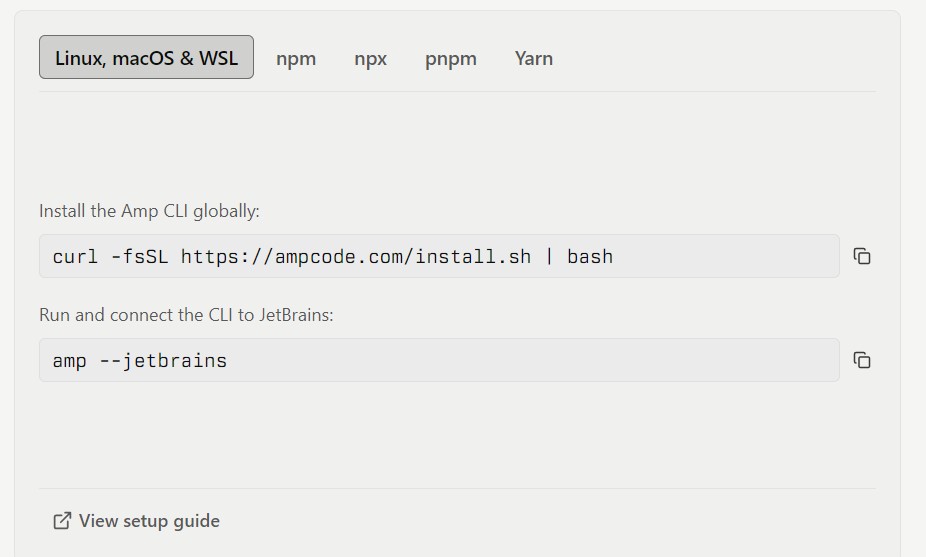Screen dimensions: 926x557
Task: Click the 'Run and connect the CLI' label
Action: 186,315
